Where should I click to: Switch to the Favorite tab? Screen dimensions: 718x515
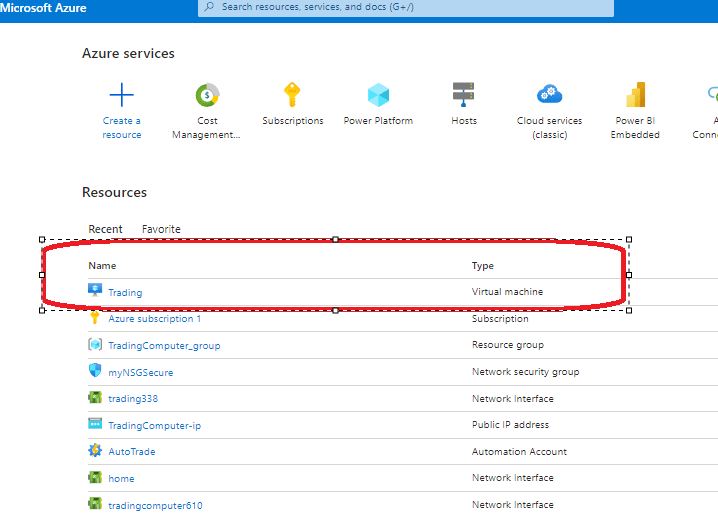click(x=161, y=229)
